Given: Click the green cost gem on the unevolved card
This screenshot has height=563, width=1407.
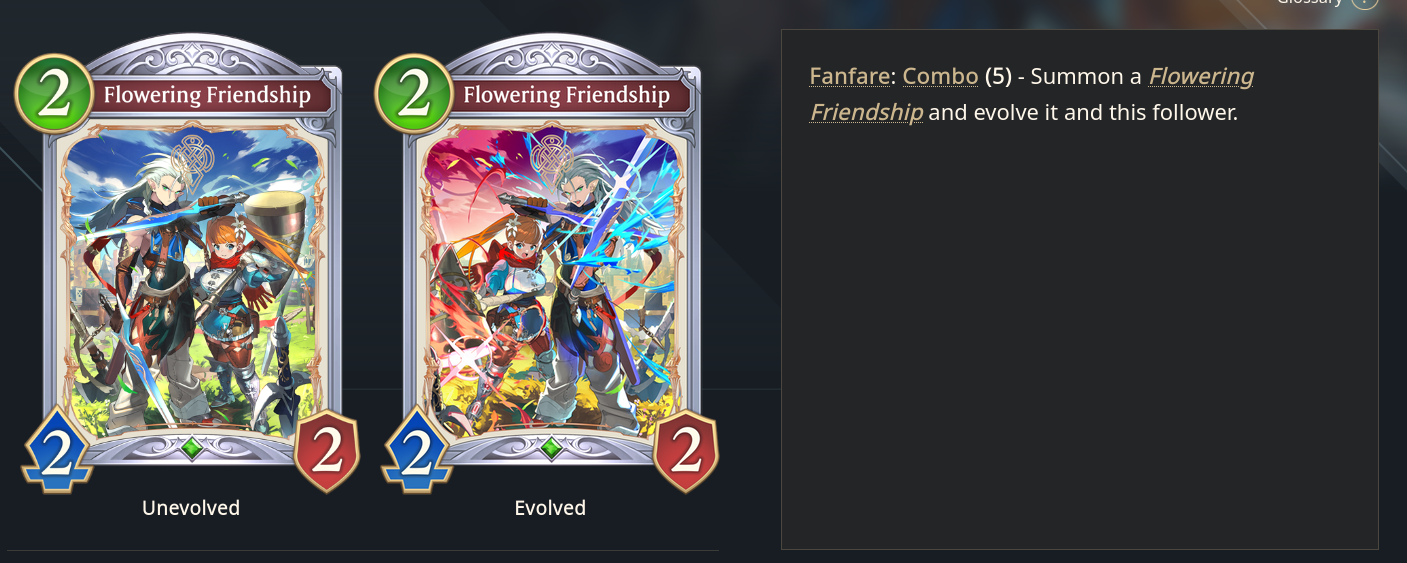Looking at the screenshot, I should click(52, 93).
